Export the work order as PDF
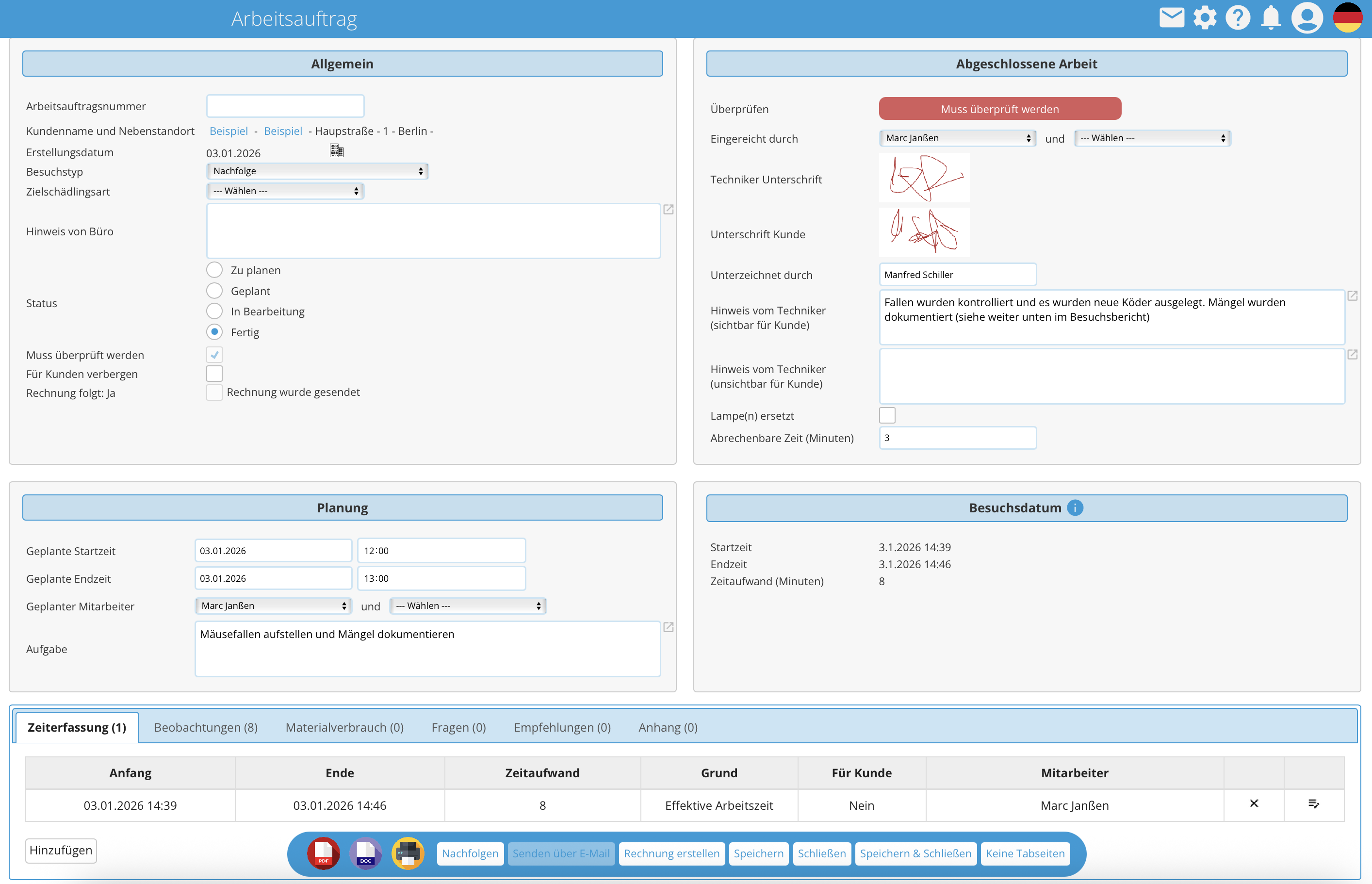The image size is (1372, 884). (x=323, y=853)
